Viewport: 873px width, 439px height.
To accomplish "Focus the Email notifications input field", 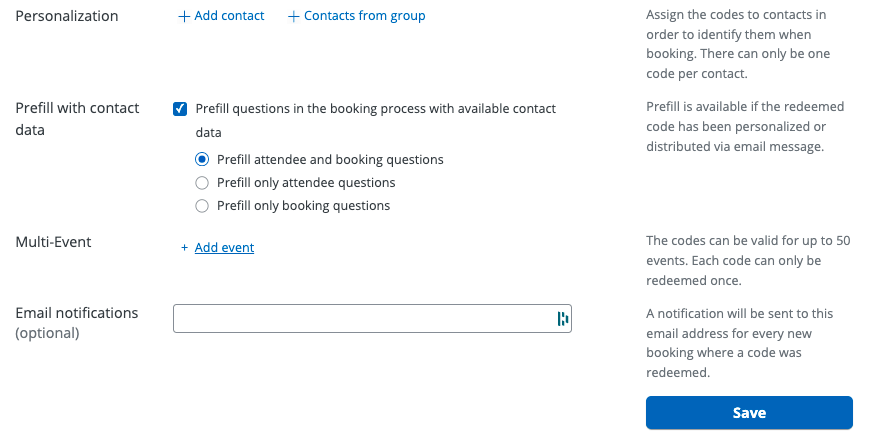I will [362, 319].
